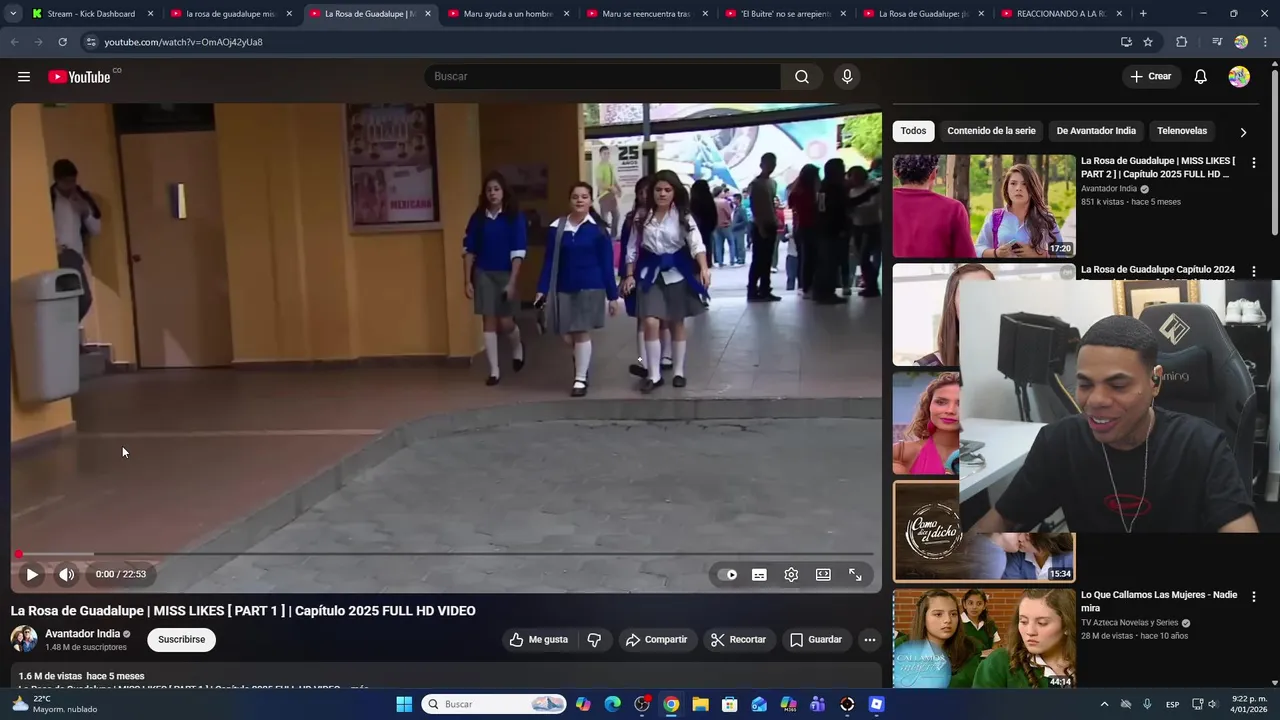Like the video with Me gusta

pyautogui.click(x=538, y=640)
